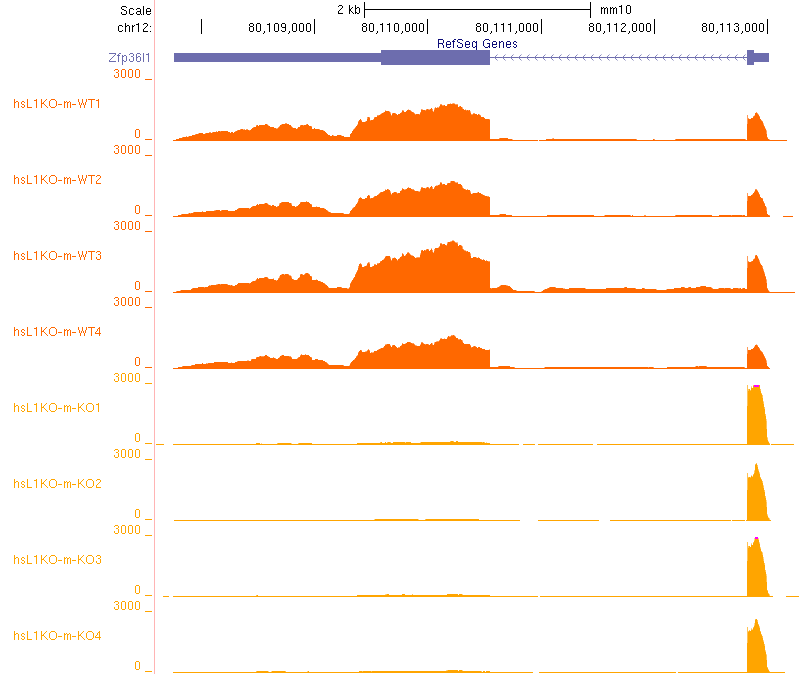The width and height of the screenshot is (800, 674).
Task: Select the hsL1KO-m-WT2 track label
Action: (x=57, y=179)
